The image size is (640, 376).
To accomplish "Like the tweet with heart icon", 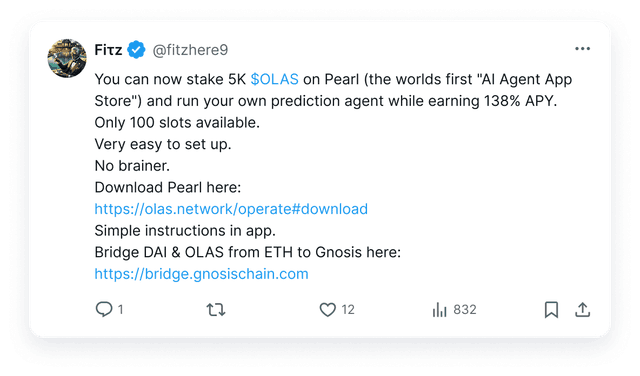I will pos(327,309).
